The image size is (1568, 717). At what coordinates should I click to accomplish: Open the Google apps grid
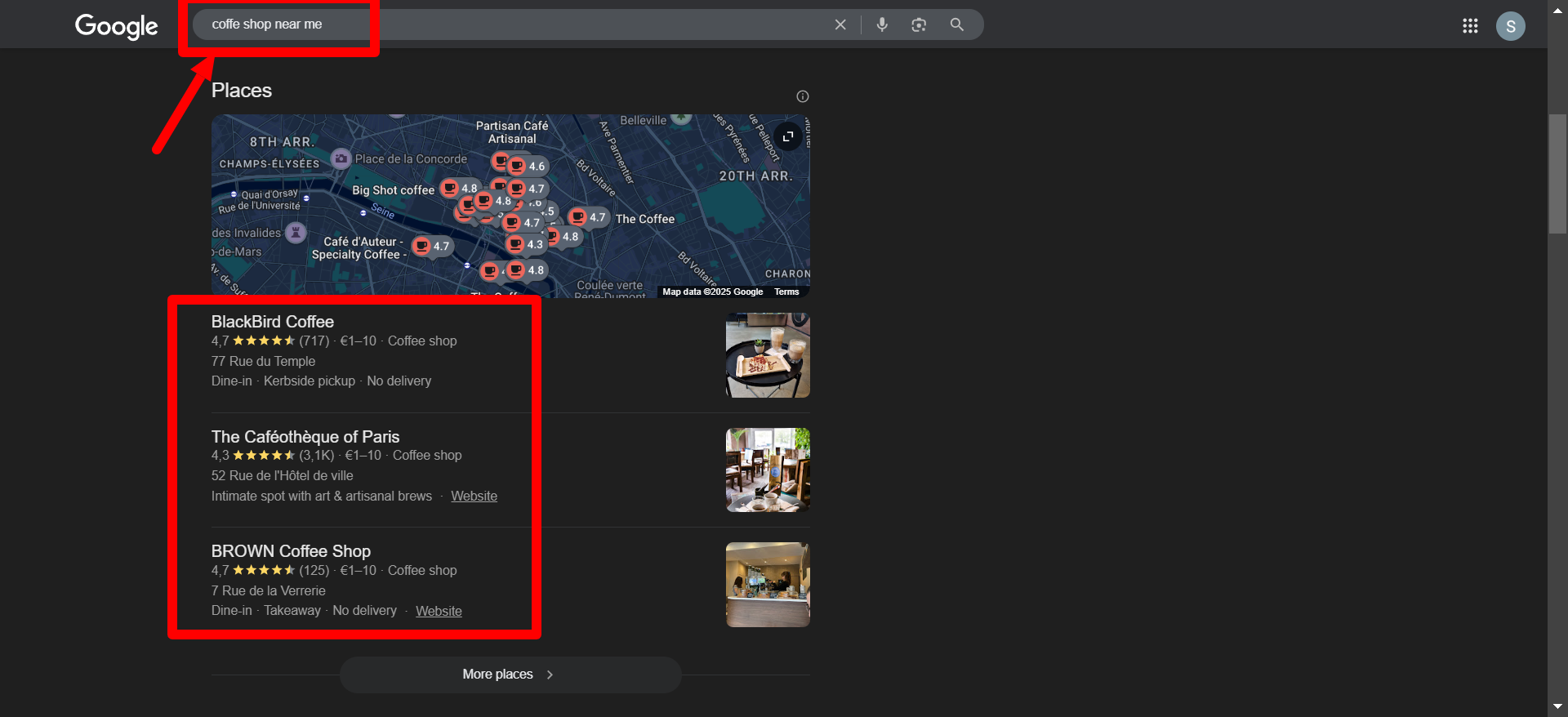coord(1470,26)
